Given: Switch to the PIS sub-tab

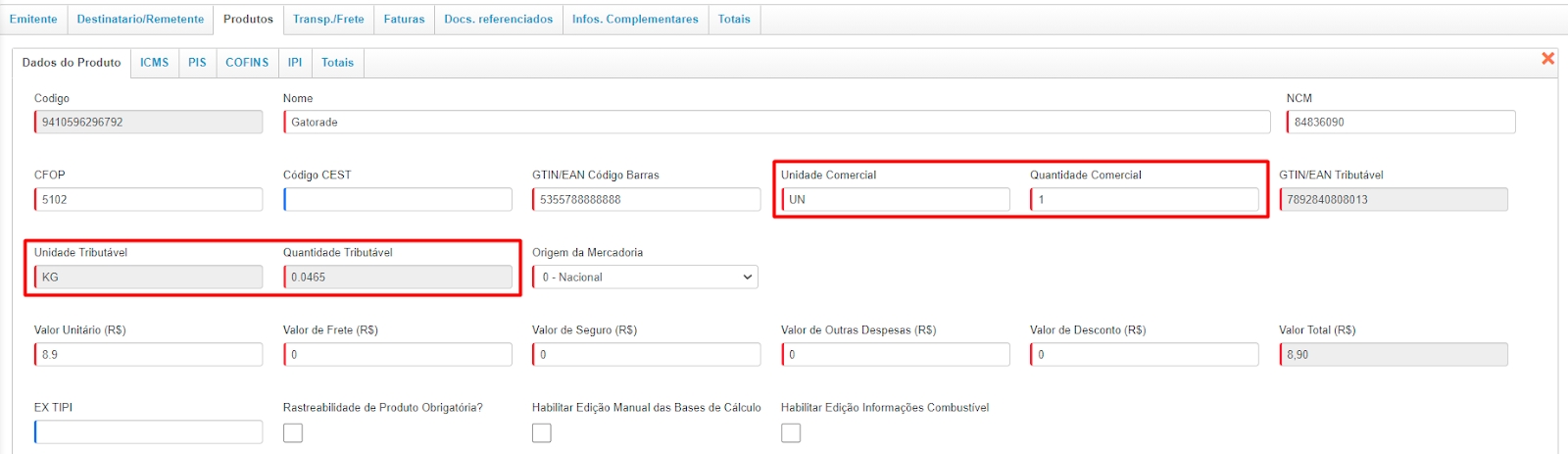Looking at the screenshot, I should (197, 62).
